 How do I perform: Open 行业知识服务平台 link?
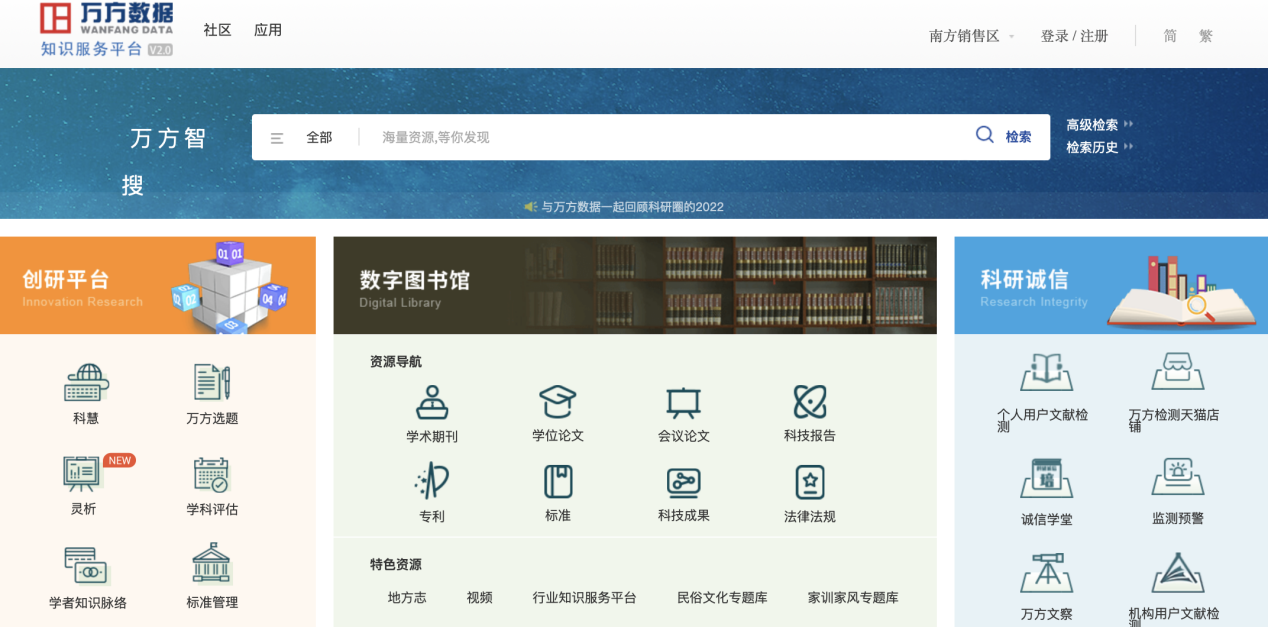[x=584, y=597]
